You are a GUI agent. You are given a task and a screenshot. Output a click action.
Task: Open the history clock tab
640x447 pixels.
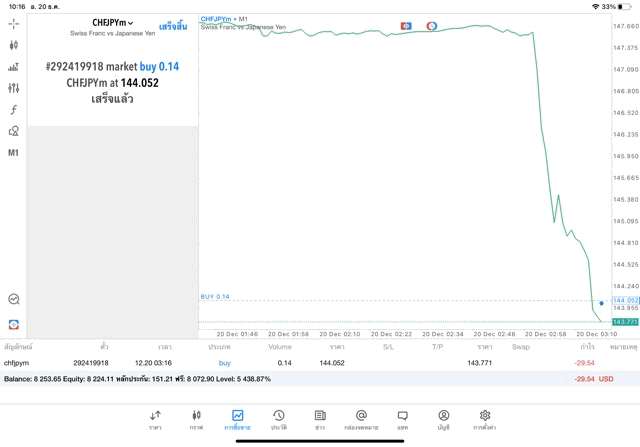click(279, 420)
